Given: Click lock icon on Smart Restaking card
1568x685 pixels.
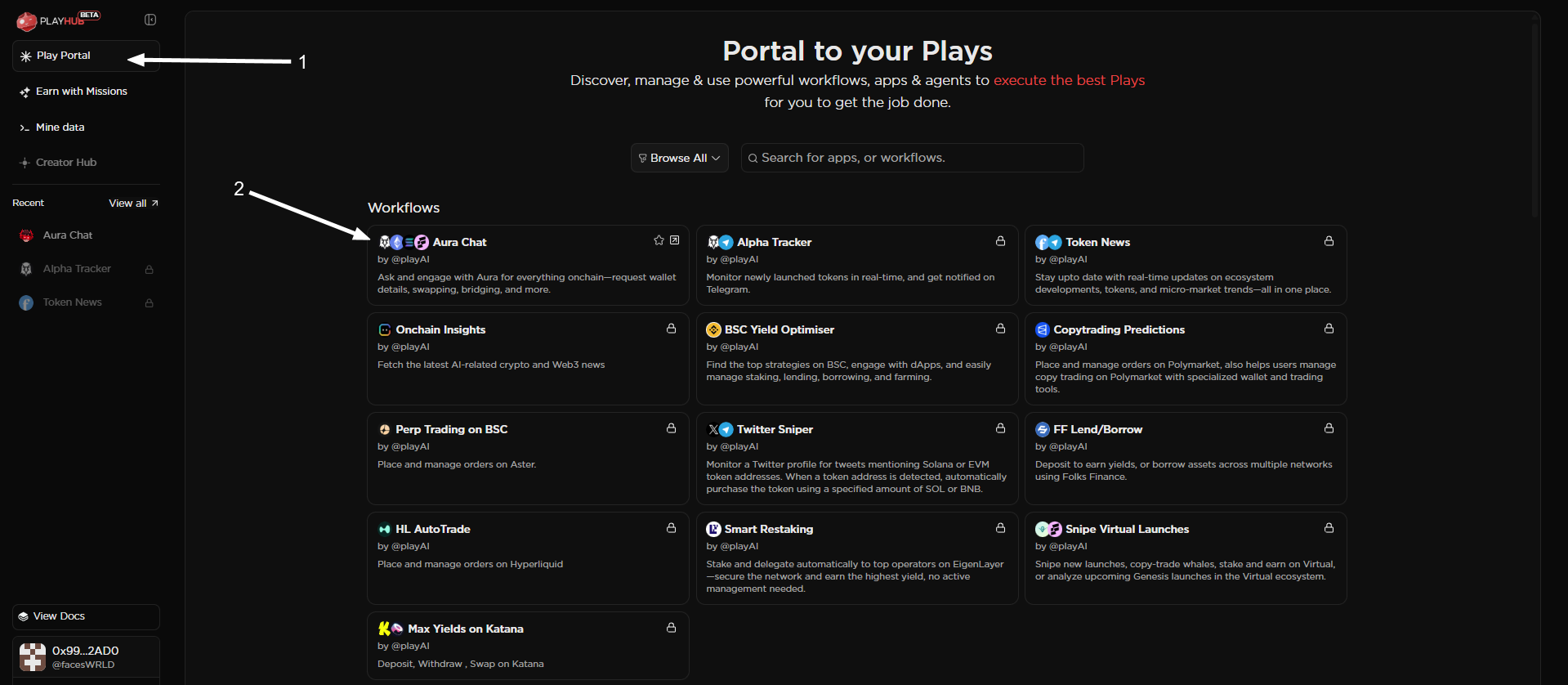Looking at the screenshot, I should click(1000, 528).
